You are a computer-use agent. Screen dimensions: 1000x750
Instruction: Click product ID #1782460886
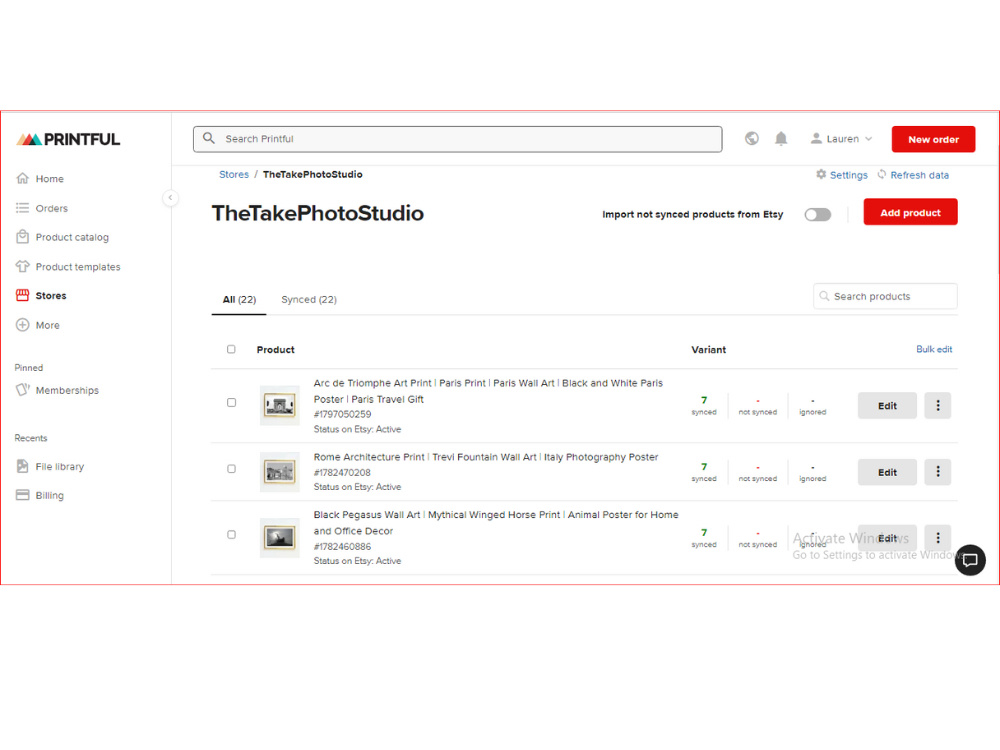point(342,547)
